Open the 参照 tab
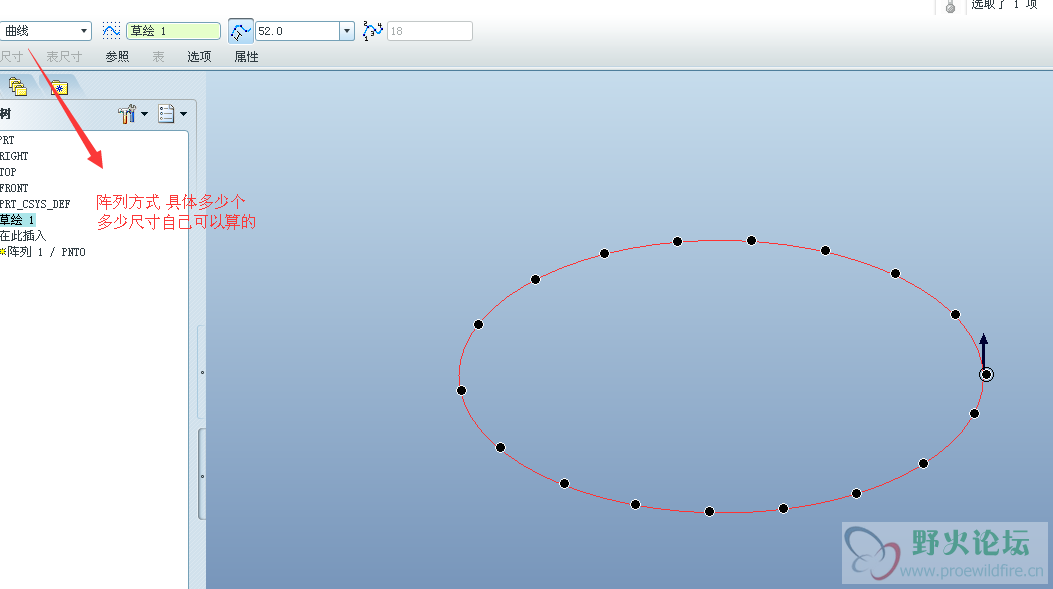Image resolution: width=1053 pixels, height=589 pixels. click(x=117, y=56)
